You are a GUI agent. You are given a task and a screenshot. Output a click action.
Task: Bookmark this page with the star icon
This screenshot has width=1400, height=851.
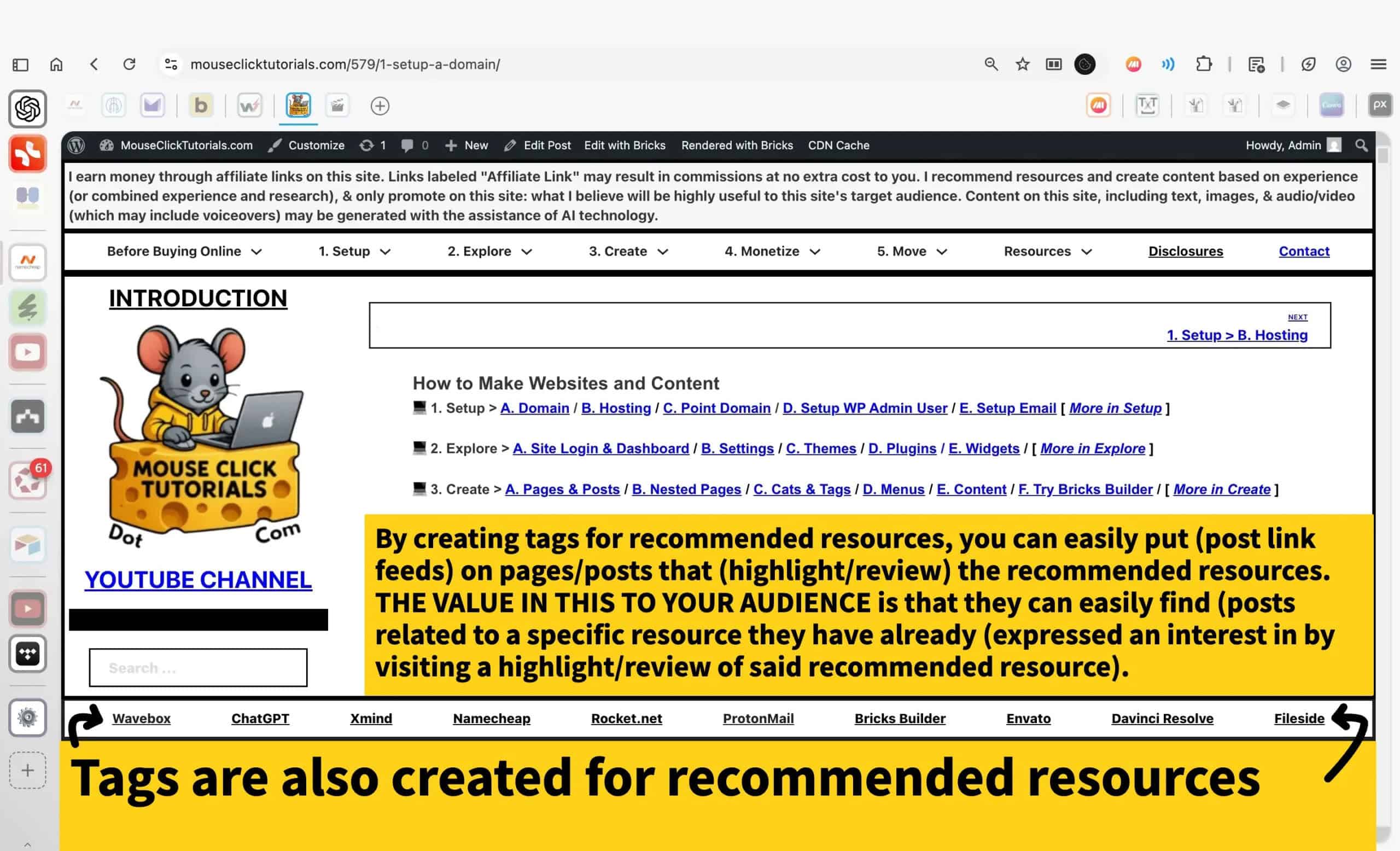[1022, 64]
